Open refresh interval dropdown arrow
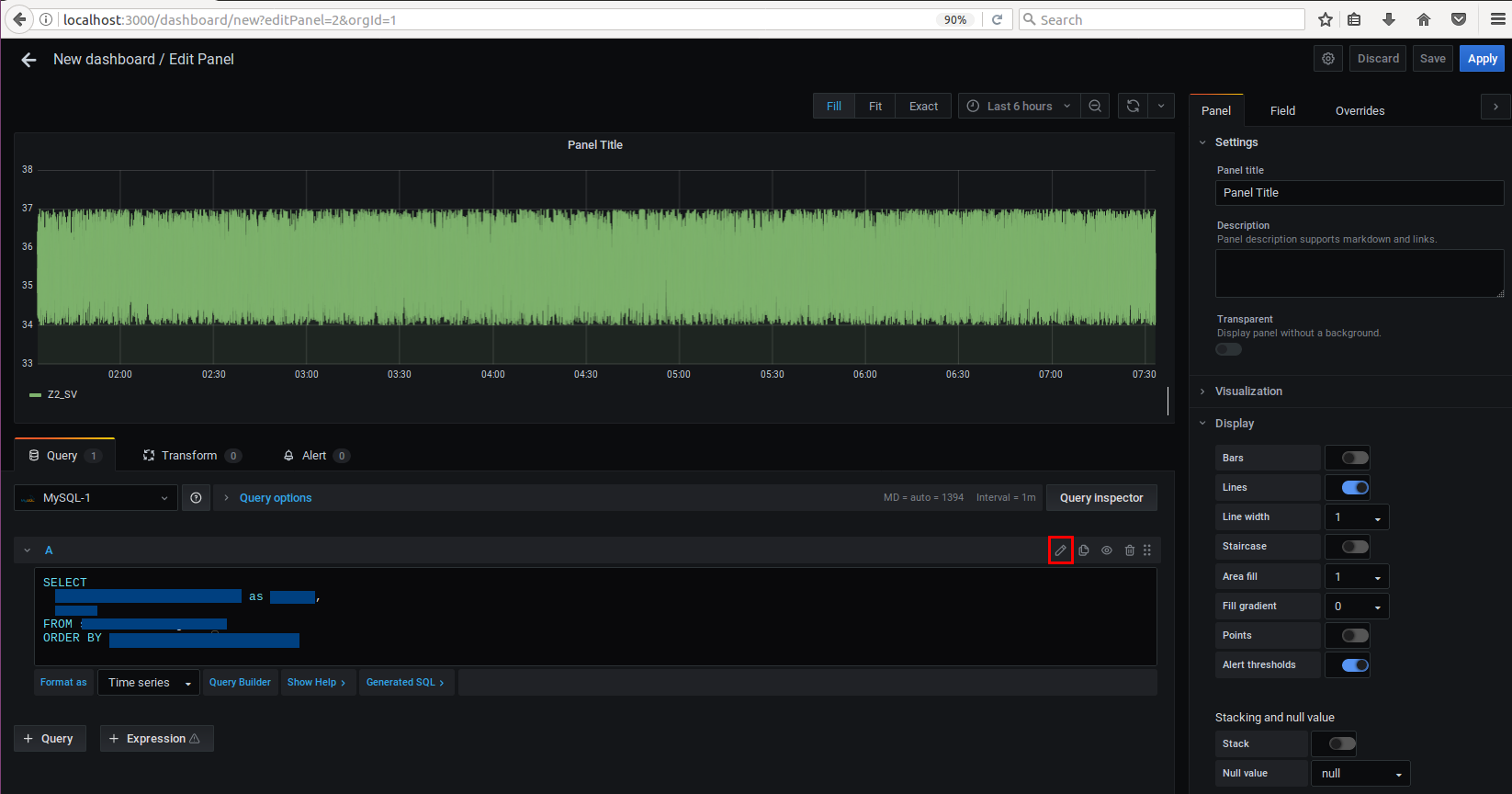 (1161, 107)
